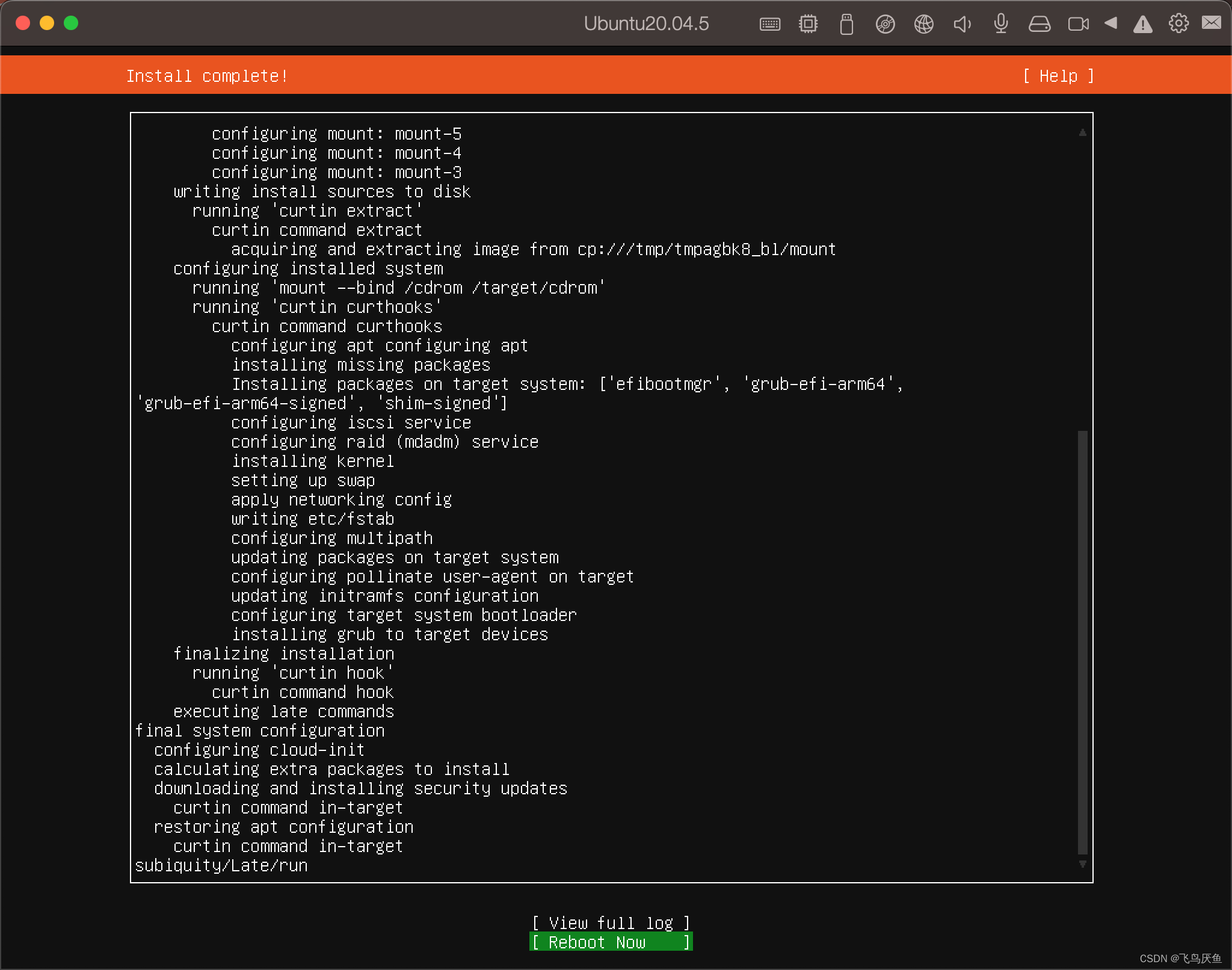Viewport: 1232px width, 970px height.
Task: Select View full log button
Action: point(611,922)
